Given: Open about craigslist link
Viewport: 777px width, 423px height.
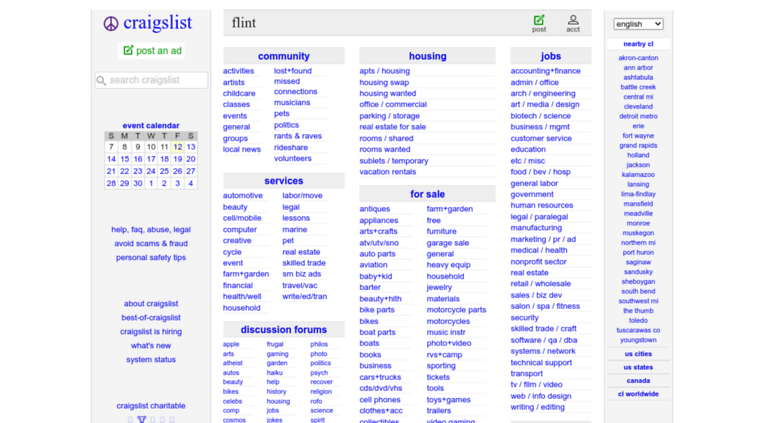Looking at the screenshot, I should pos(151,303).
